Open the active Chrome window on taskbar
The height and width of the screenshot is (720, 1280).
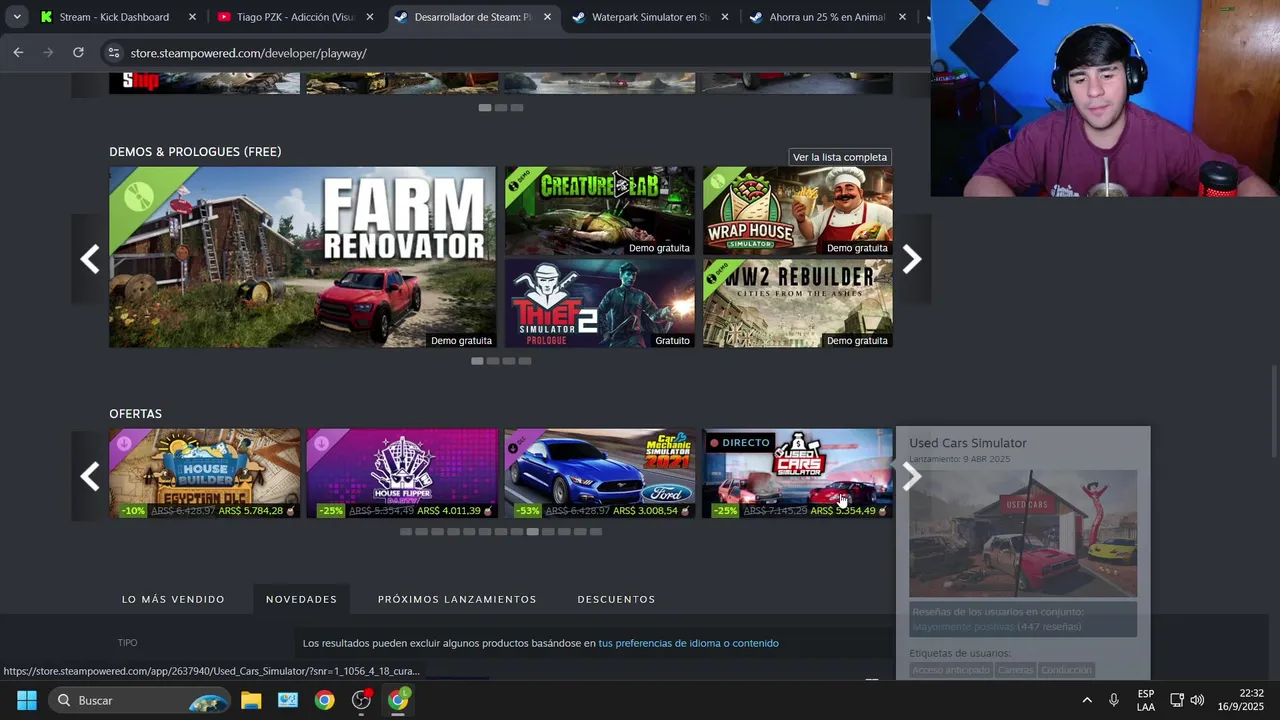pyautogui.click(x=398, y=700)
